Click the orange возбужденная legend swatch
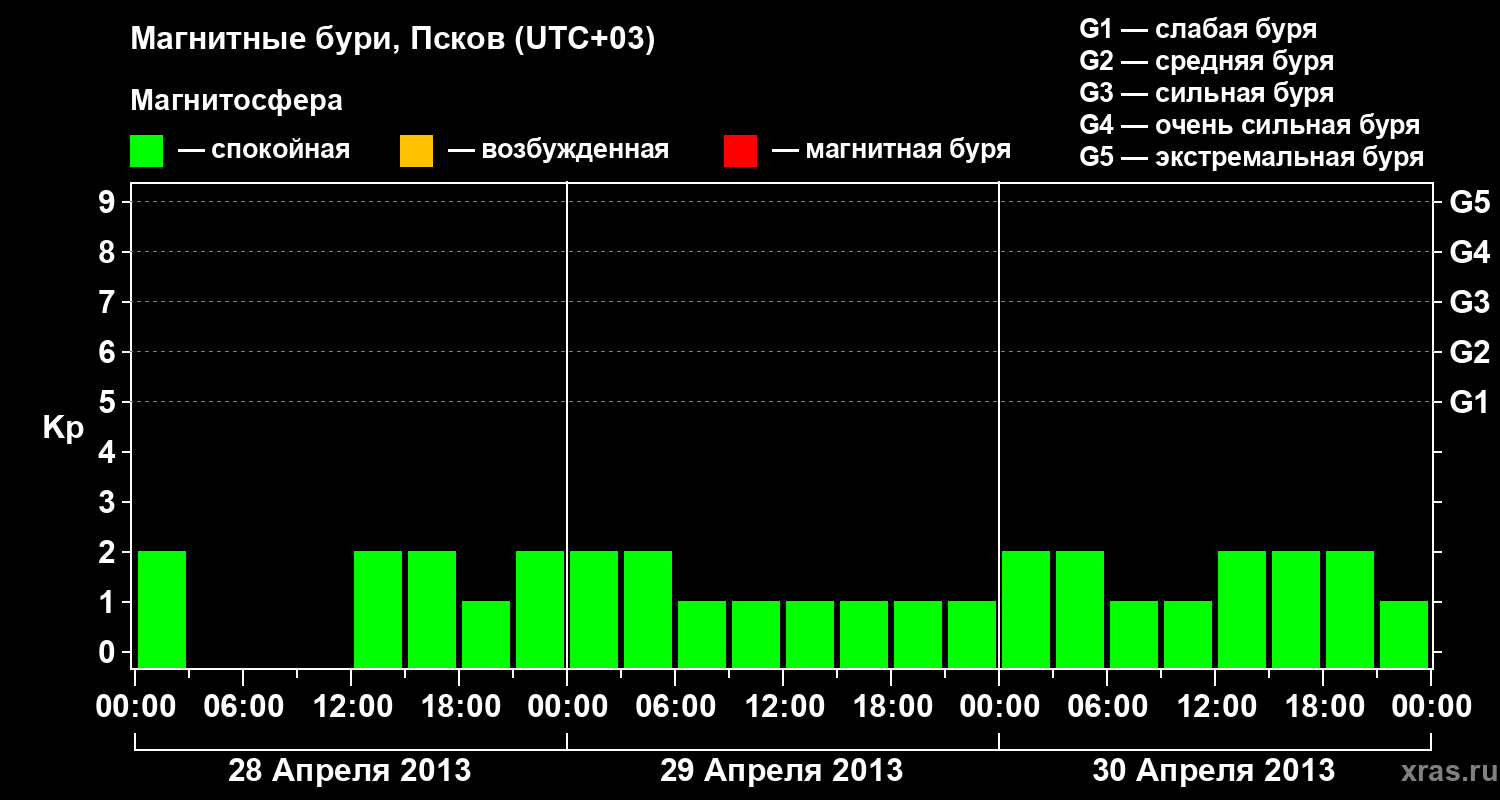1500x800 pixels. tap(416, 151)
